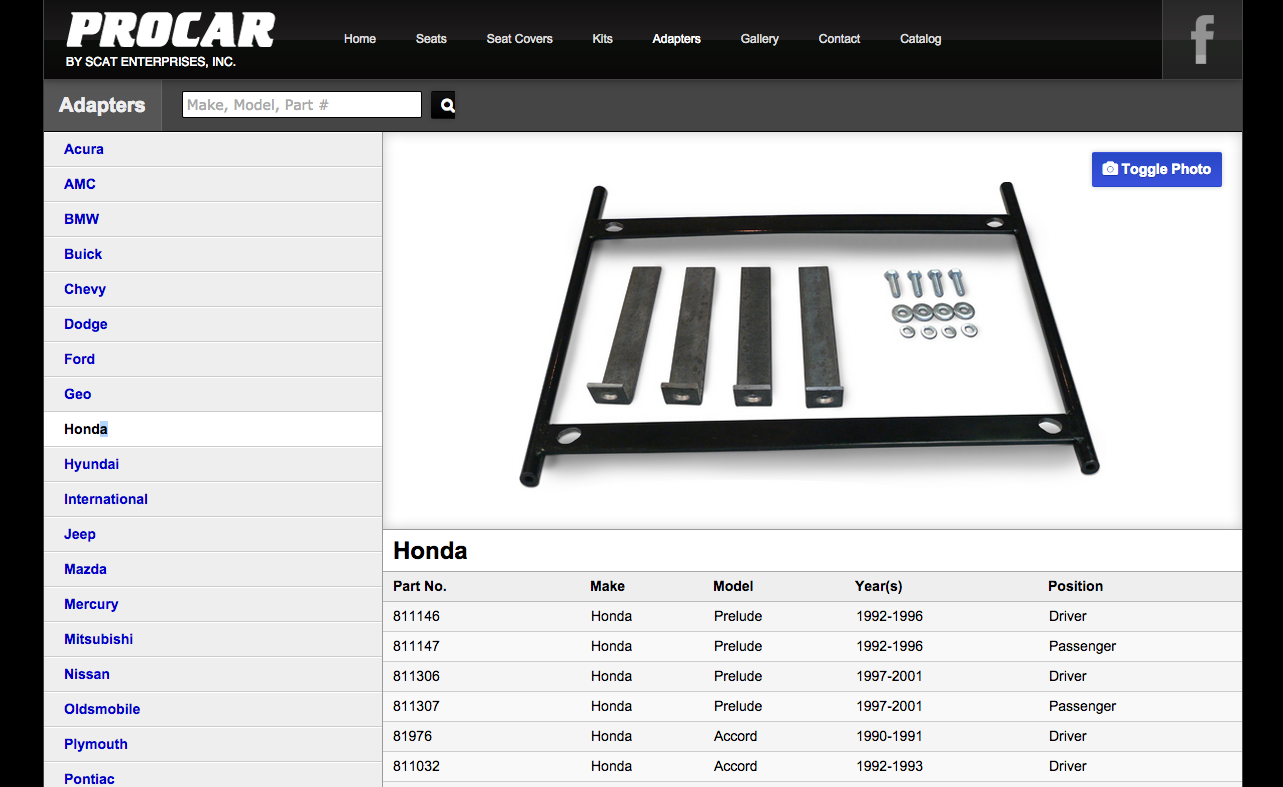Show Dodge adapters
1283x787 pixels.
[x=213, y=324]
